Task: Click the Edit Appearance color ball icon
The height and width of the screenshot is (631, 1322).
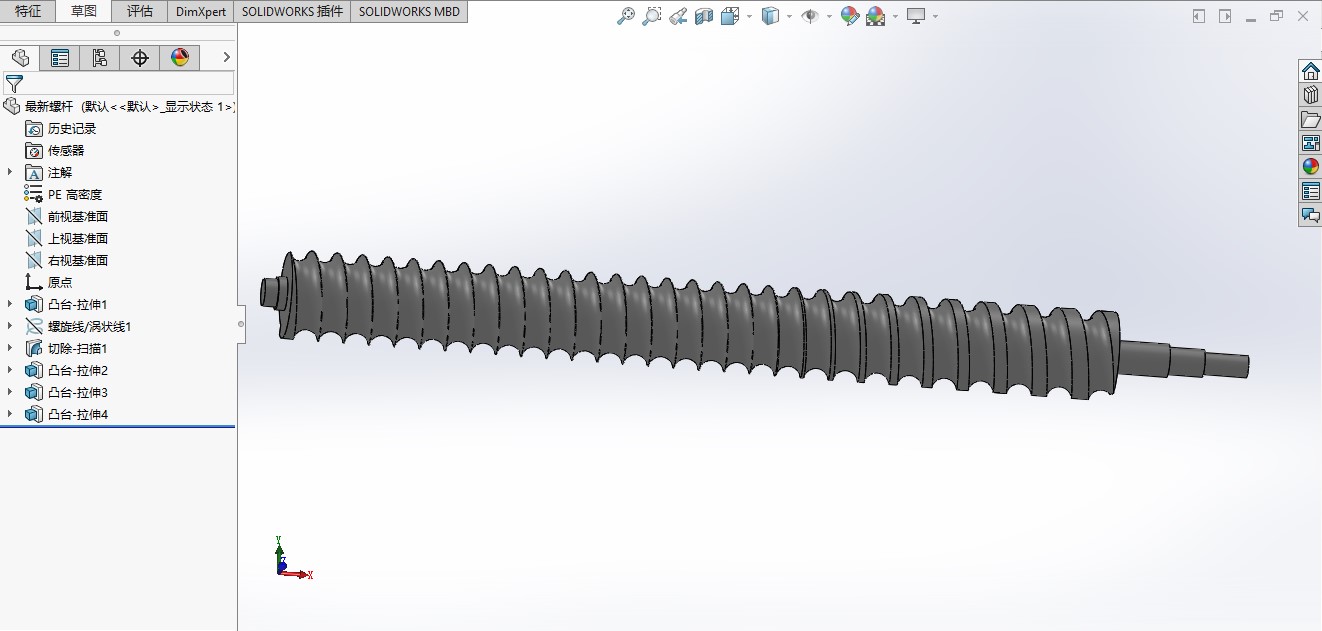Action: [x=850, y=16]
